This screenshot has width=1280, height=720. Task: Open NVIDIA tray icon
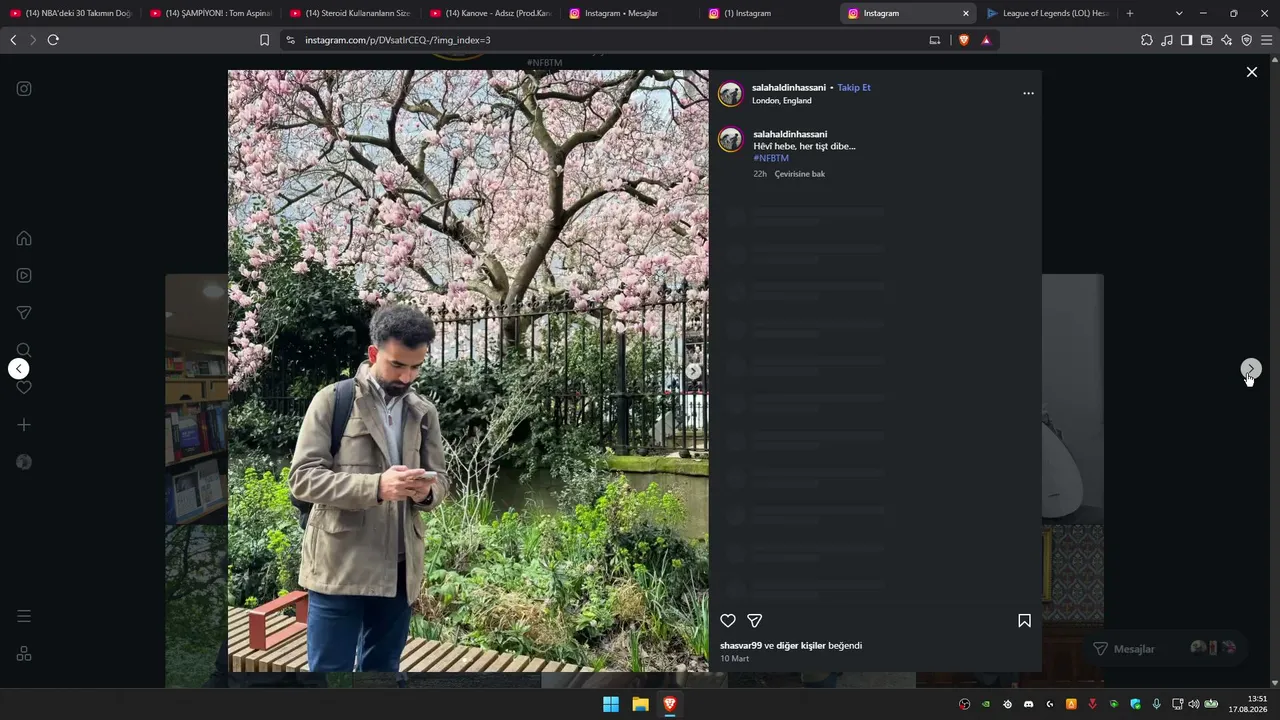pyautogui.click(x=986, y=704)
